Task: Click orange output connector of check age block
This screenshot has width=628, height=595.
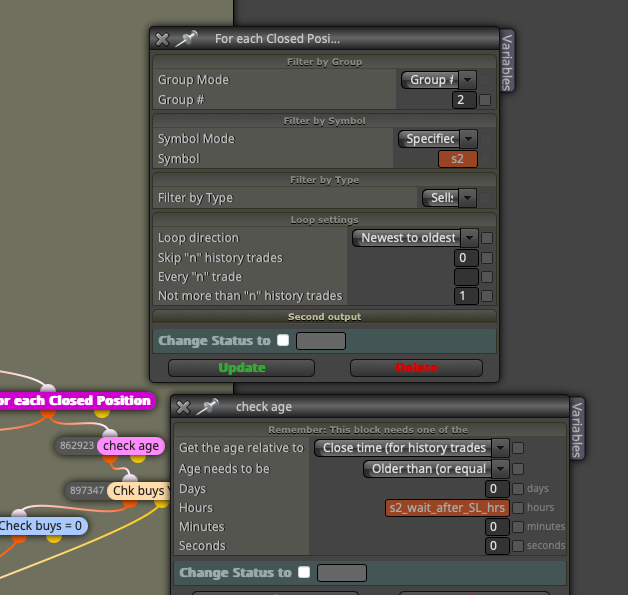Action: pyautogui.click(x=110, y=459)
